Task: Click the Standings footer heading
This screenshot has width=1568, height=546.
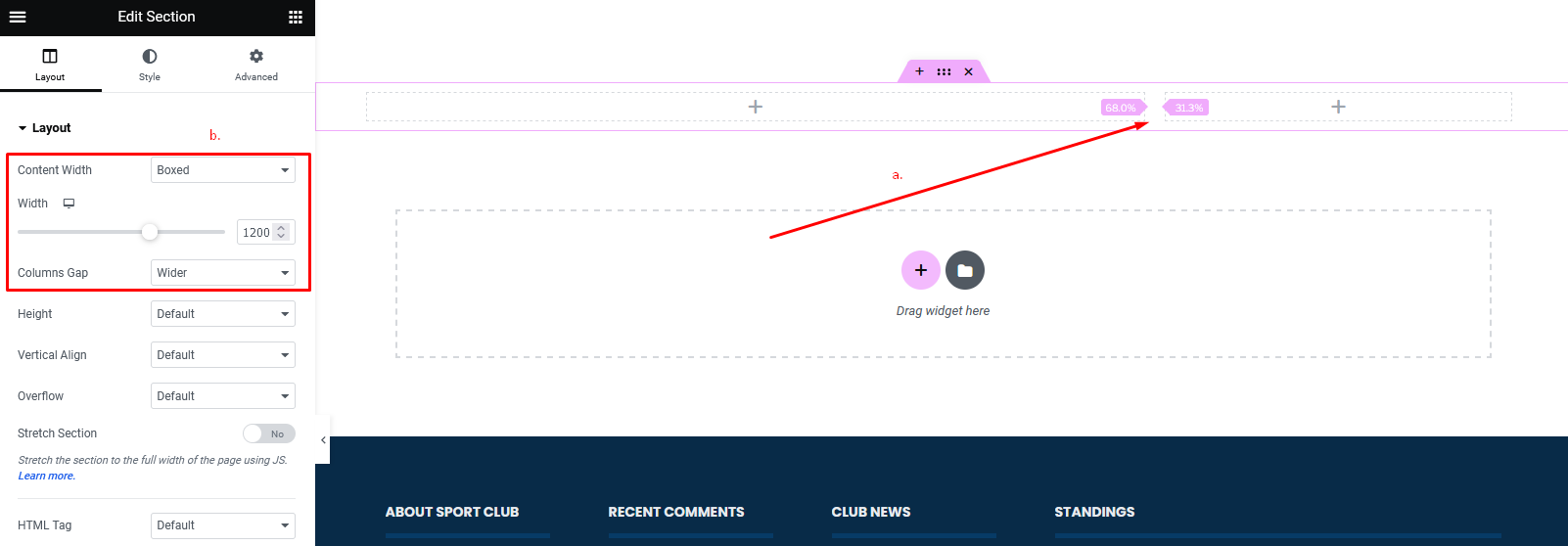Action: point(1094,512)
